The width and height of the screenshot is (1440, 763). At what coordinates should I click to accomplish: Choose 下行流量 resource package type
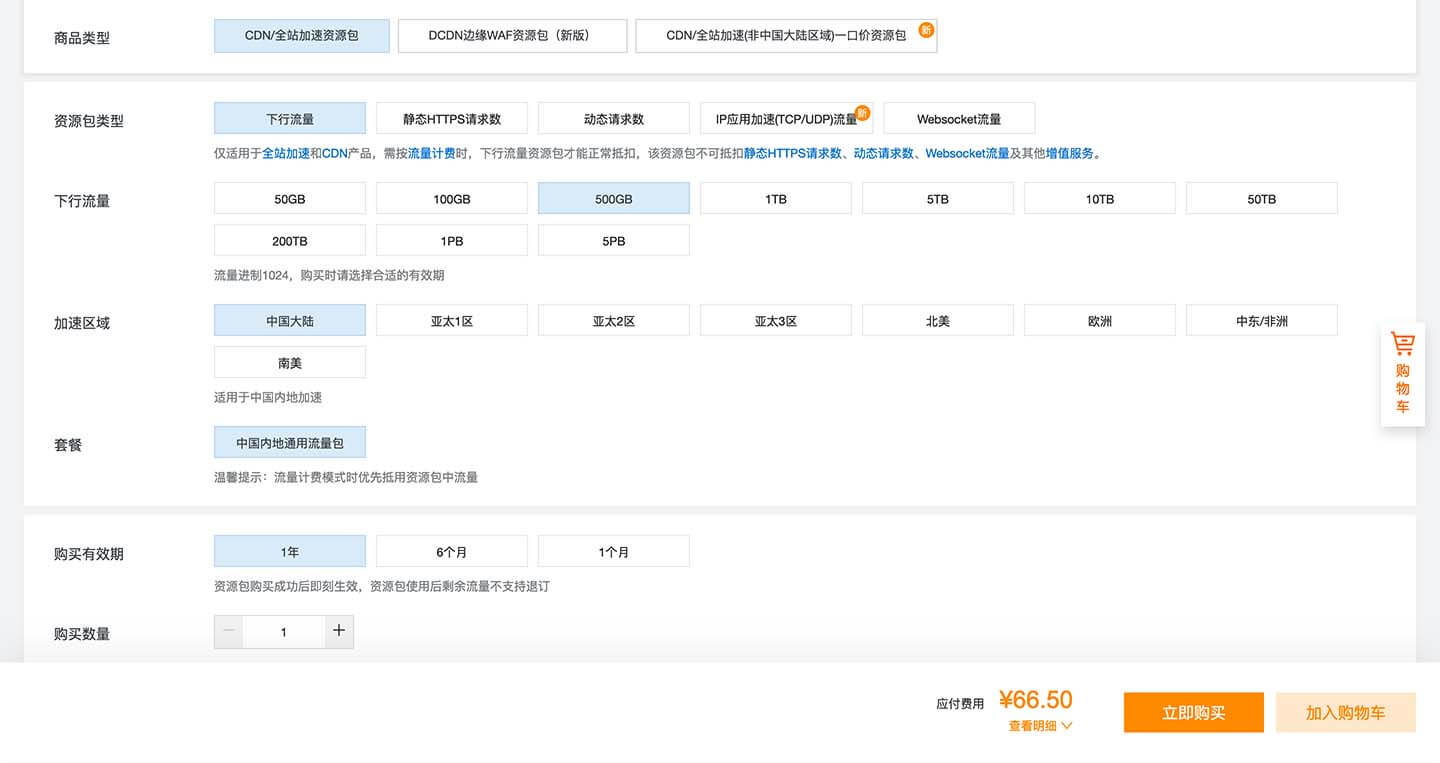coord(290,118)
